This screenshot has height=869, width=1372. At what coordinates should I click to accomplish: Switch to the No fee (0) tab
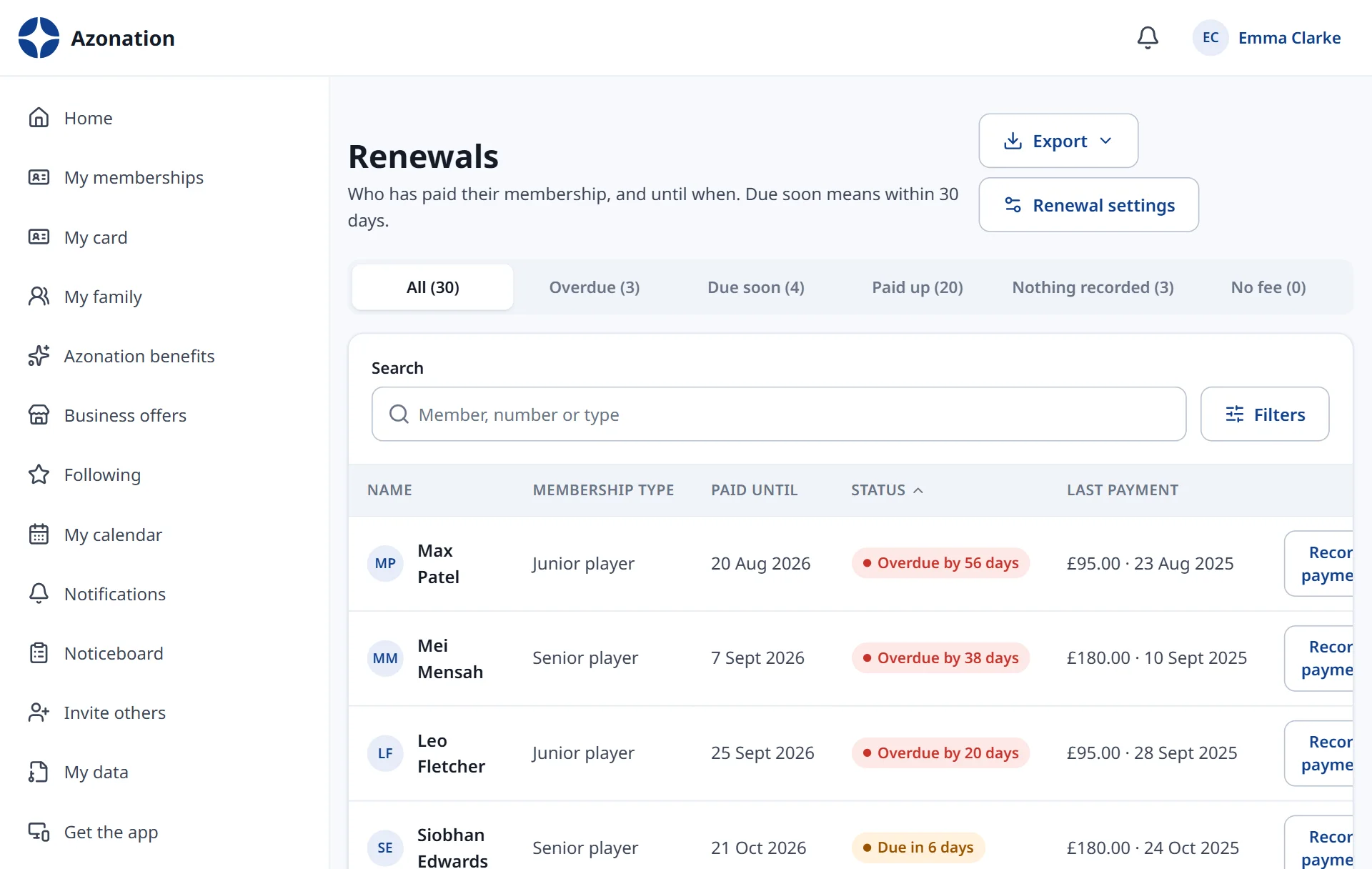click(x=1268, y=287)
